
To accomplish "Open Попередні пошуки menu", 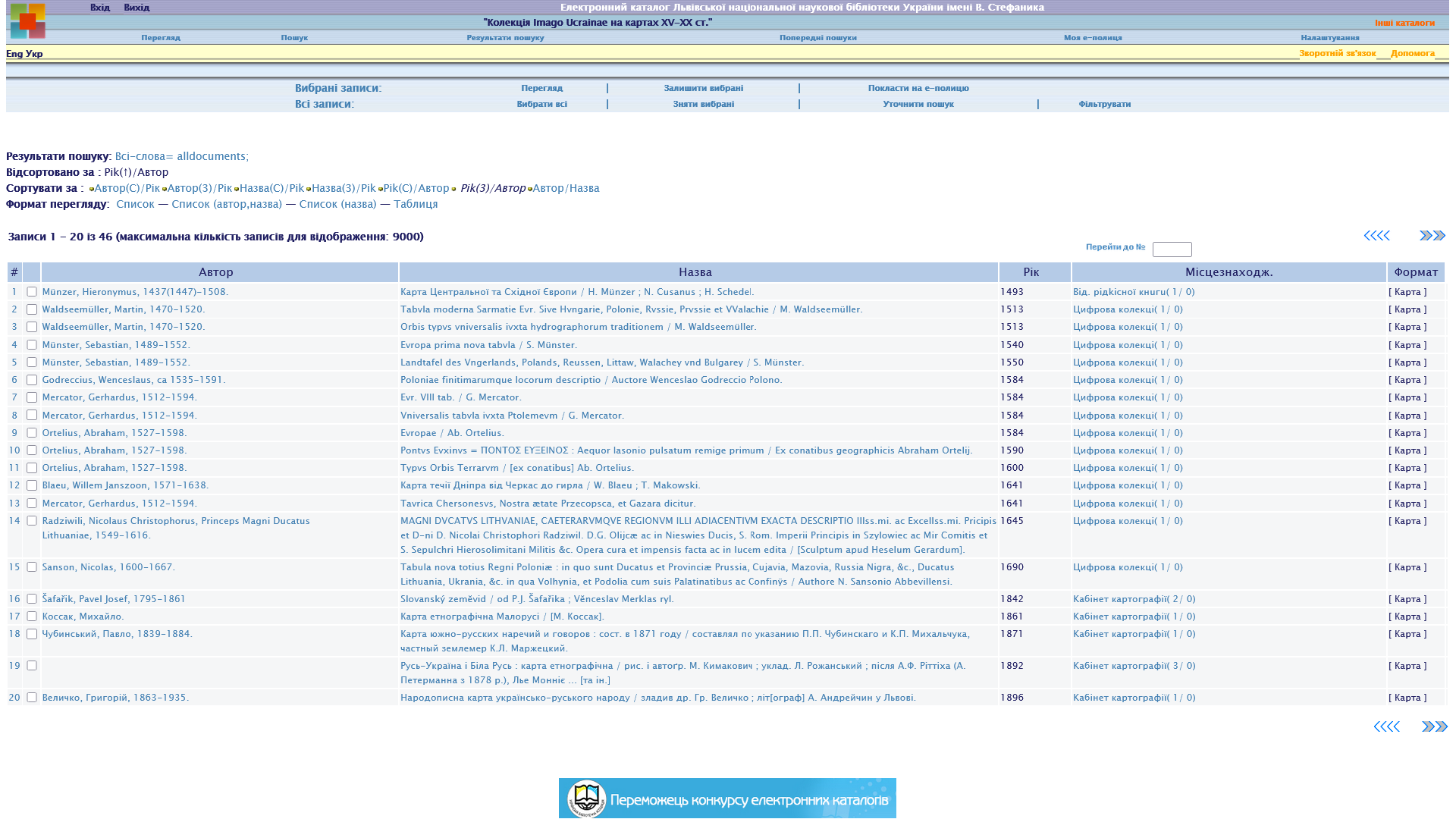I will pyautogui.click(x=817, y=38).
